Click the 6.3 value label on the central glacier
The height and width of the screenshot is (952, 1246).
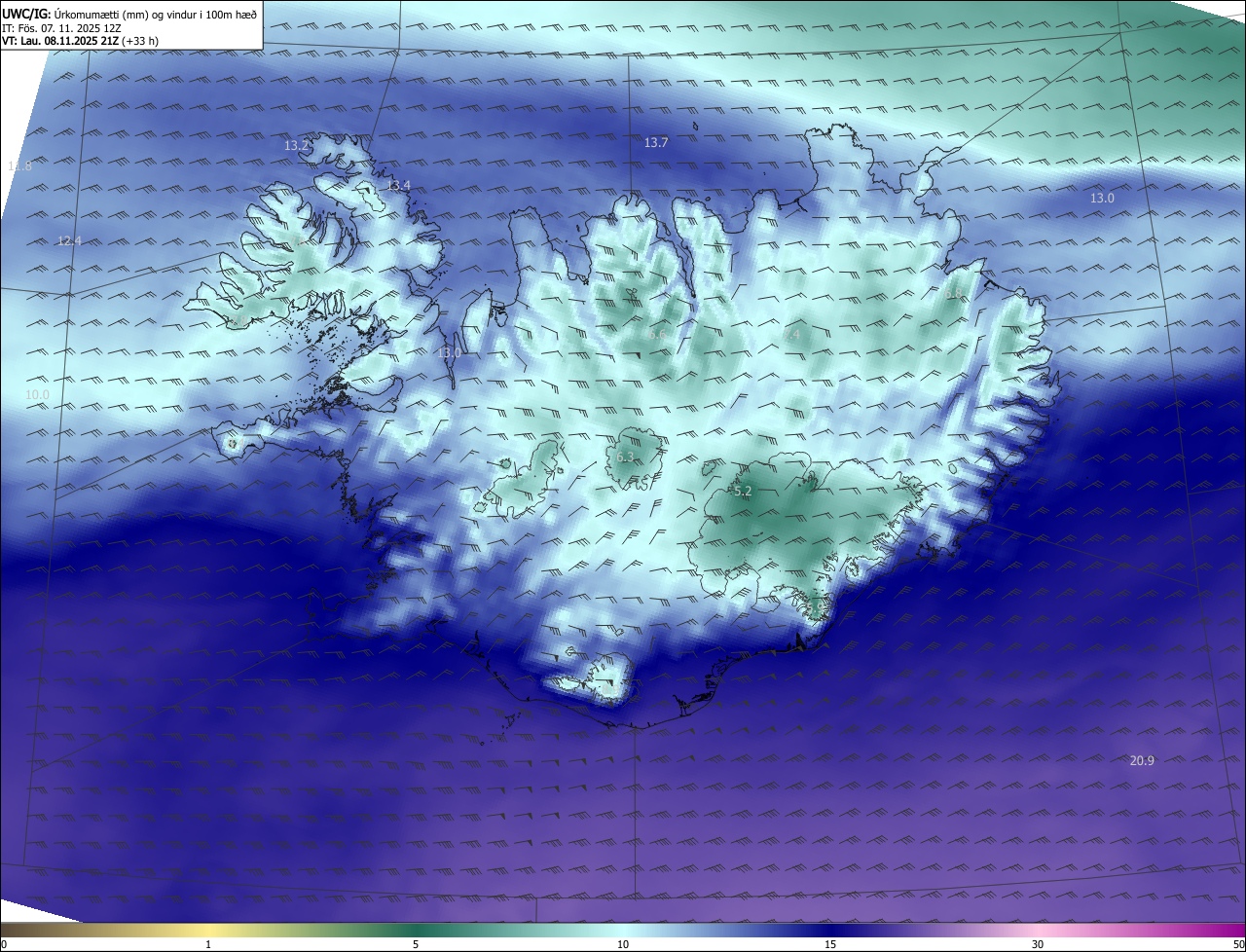[626, 457]
